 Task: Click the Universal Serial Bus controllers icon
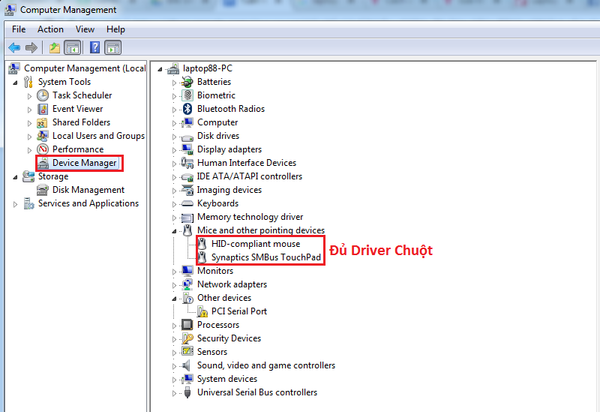tap(187, 392)
